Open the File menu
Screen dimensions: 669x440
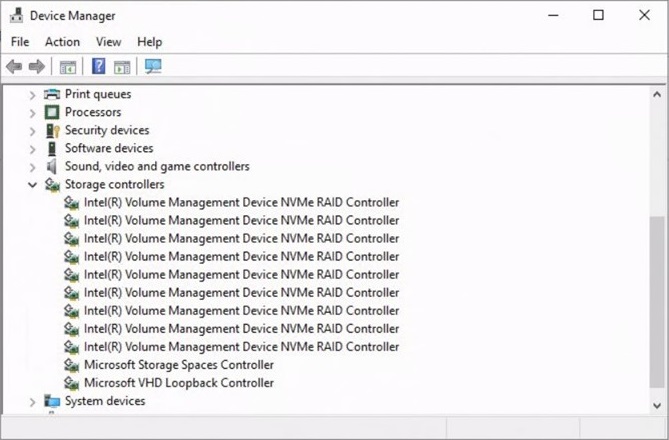coord(20,42)
